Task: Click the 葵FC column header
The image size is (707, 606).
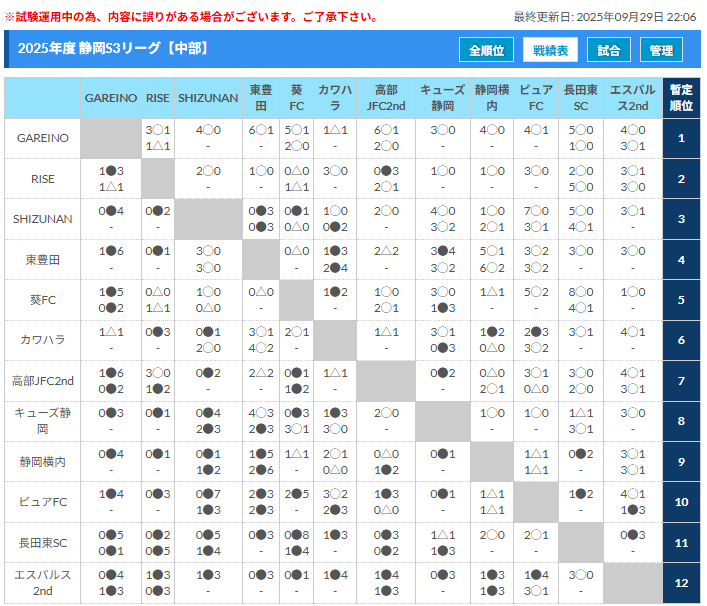Action: pos(296,98)
